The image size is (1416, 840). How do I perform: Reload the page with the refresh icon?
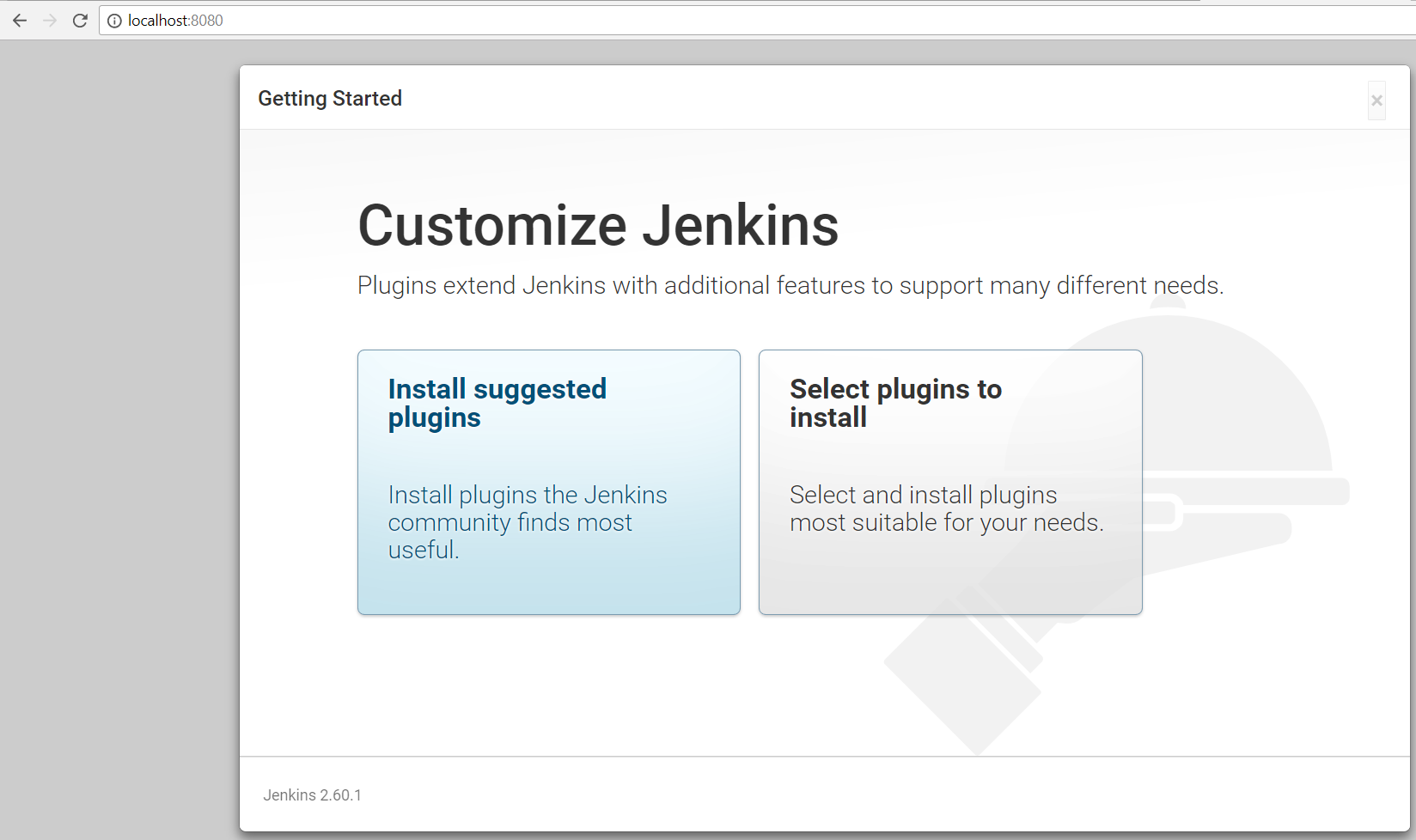pos(80,21)
